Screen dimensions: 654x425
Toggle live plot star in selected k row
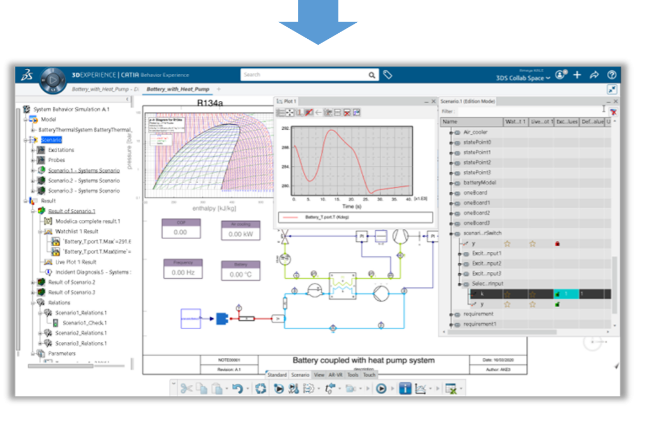pyautogui.click(x=533, y=294)
